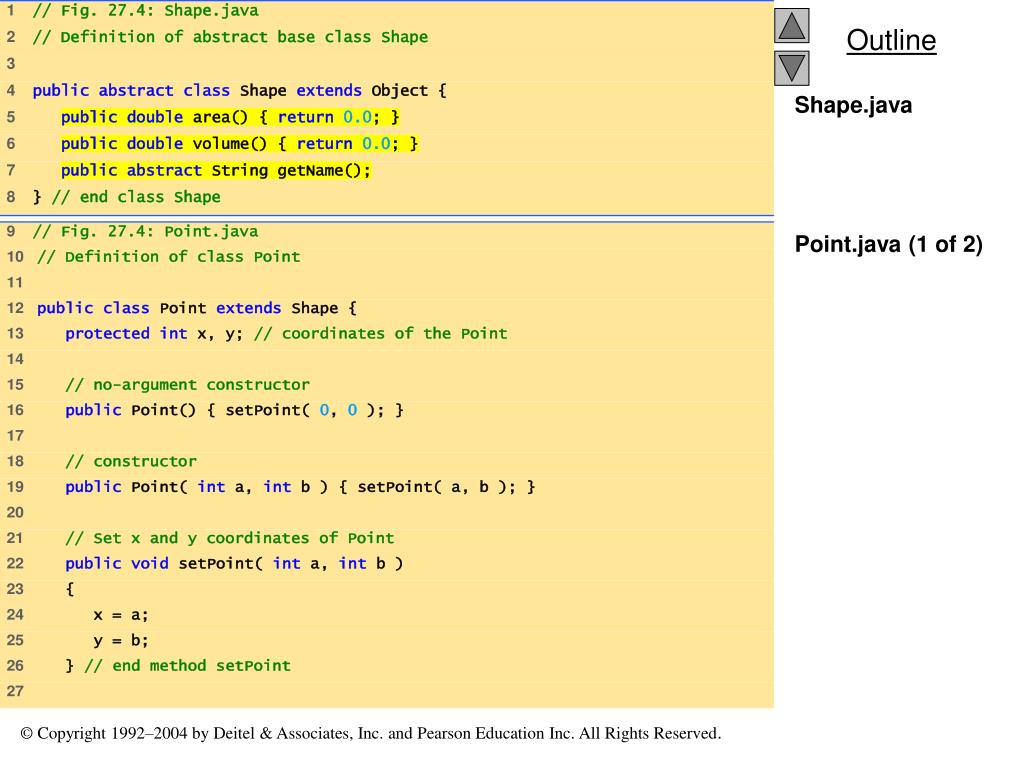The height and width of the screenshot is (768, 1024).
Task: Click the up arrow navigation button
Action: pyautogui.click(x=792, y=25)
